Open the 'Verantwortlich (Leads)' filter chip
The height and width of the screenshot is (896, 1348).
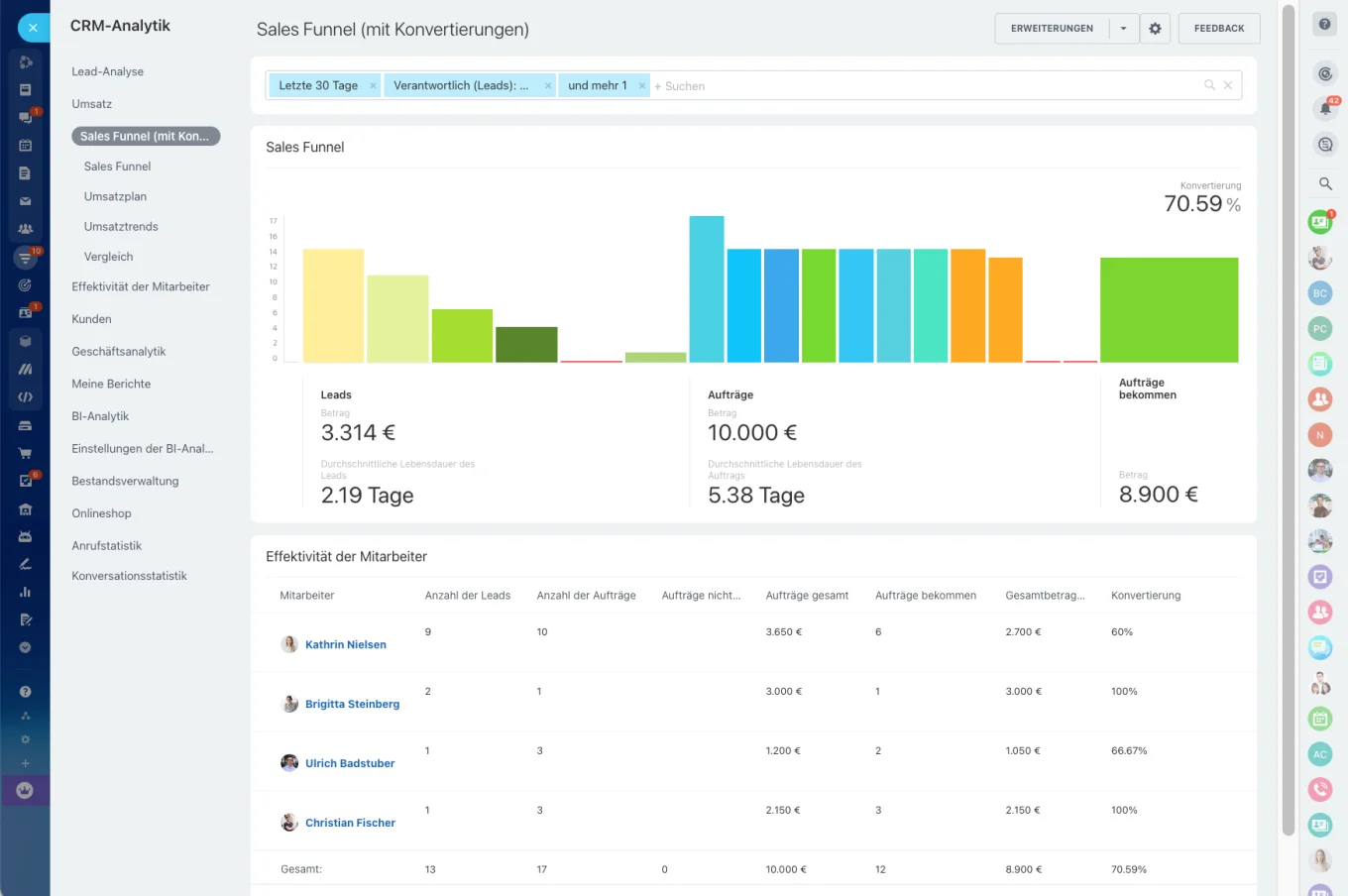point(461,86)
